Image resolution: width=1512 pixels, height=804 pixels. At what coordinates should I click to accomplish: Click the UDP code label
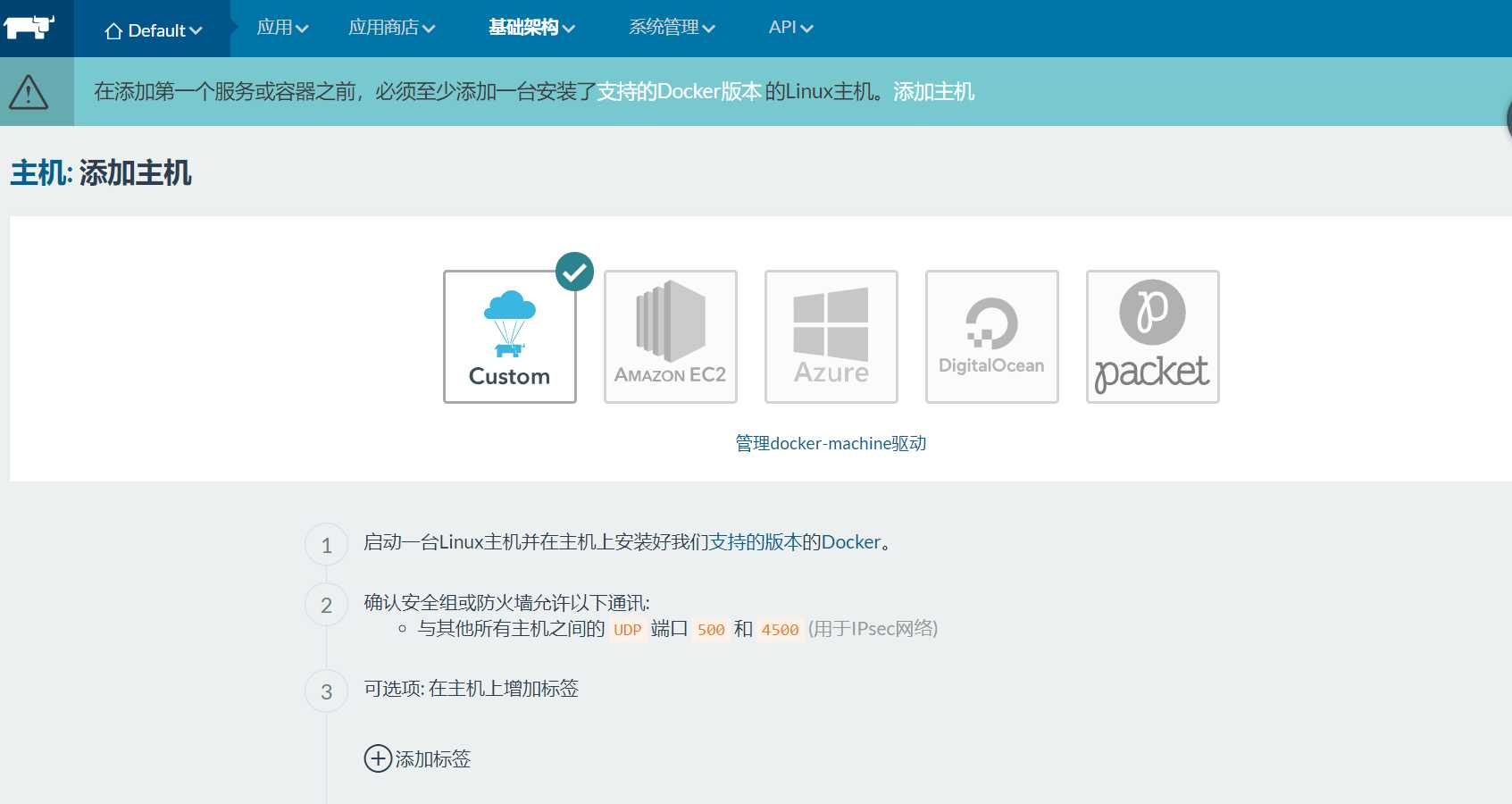[x=627, y=630]
